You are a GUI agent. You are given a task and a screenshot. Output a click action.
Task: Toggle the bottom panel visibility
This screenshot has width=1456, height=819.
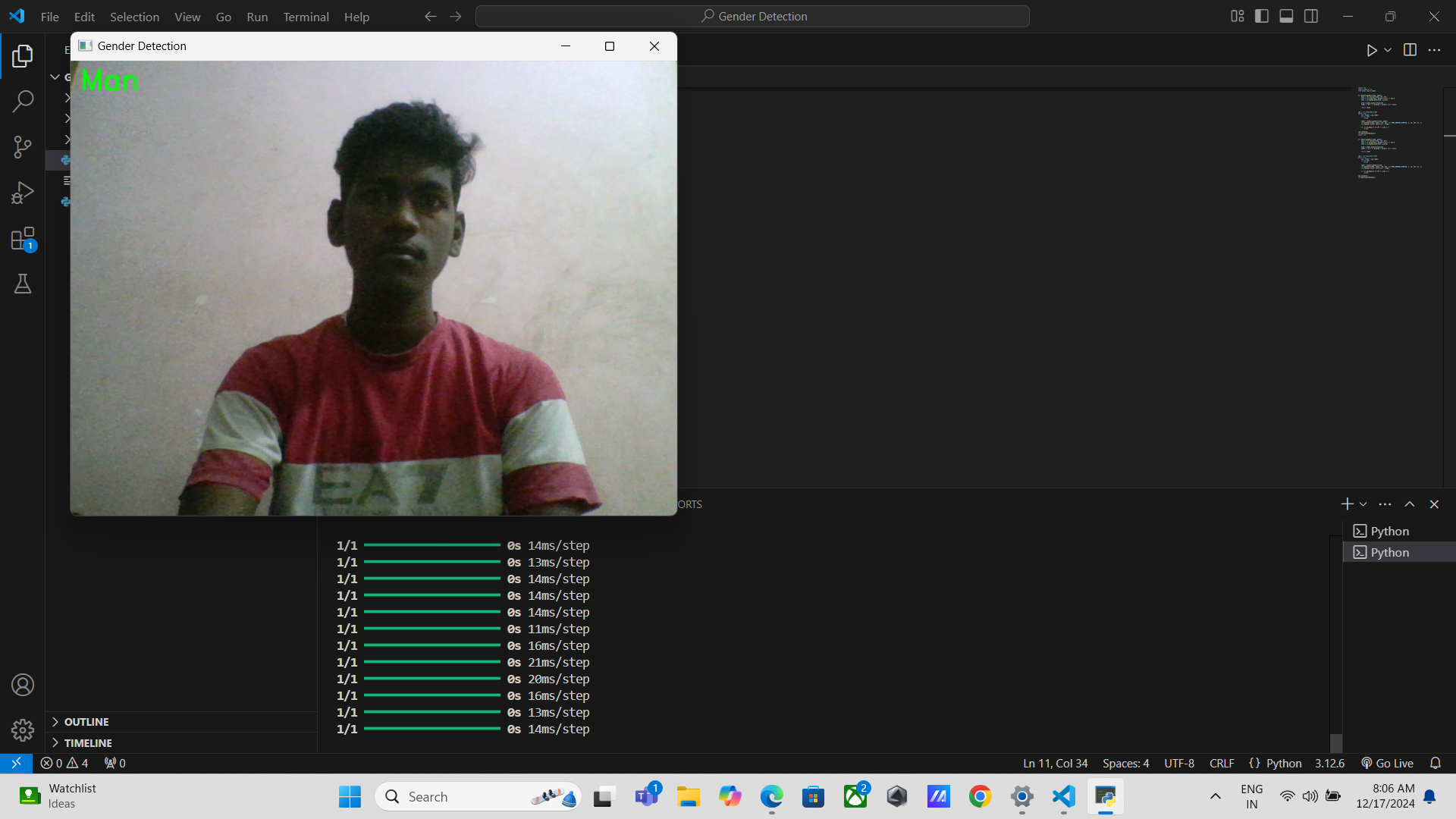[x=1286, y=16]
